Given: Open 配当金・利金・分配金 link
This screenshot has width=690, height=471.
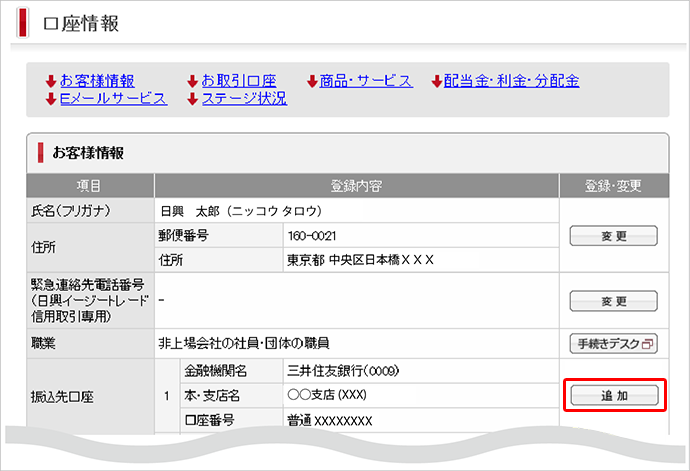Looking at the screenshot, I should (x=511, y=81).
